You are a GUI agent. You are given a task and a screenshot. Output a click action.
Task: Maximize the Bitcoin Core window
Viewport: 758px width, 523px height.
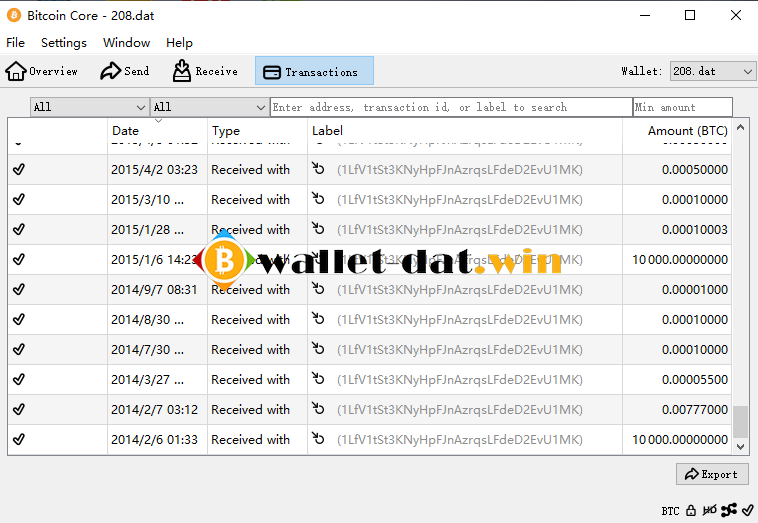pos(690,15)
